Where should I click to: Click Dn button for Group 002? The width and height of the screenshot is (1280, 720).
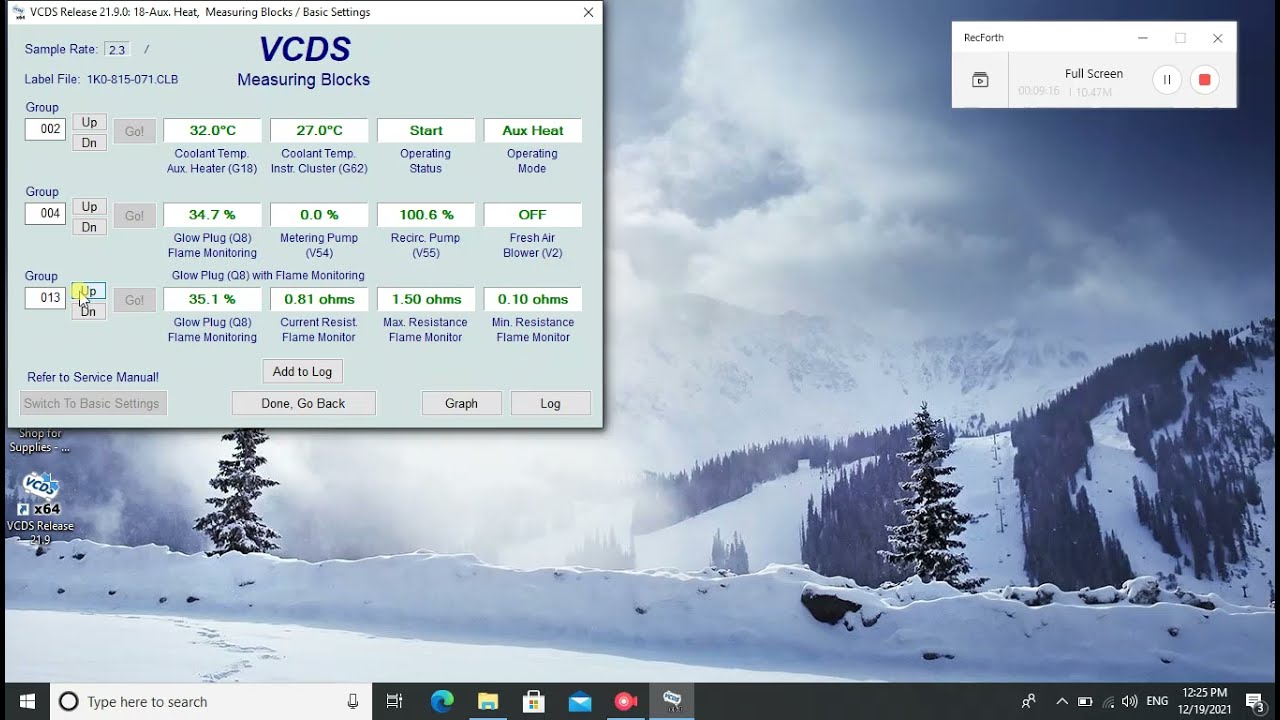click(x=89, y=143)
